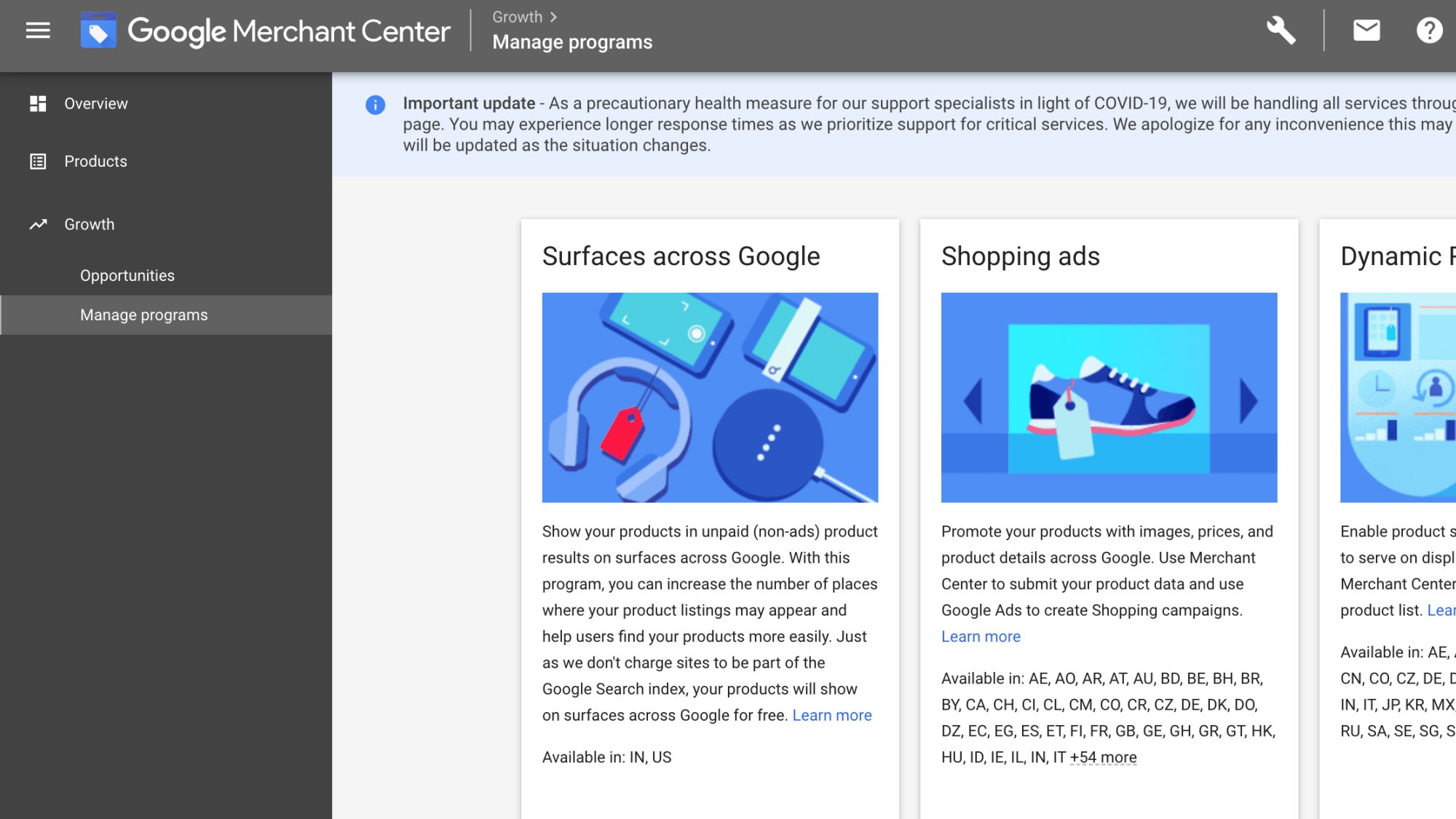Screen dimensions: 1456x819
Task: Select Manage programs in sidebar
Action: (144, 314)
